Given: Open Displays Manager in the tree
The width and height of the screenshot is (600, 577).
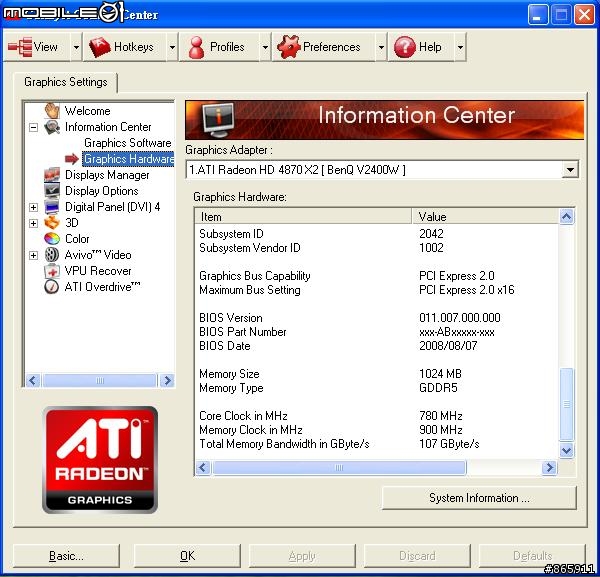Looking at the screenshot, I should pos(107,175).
